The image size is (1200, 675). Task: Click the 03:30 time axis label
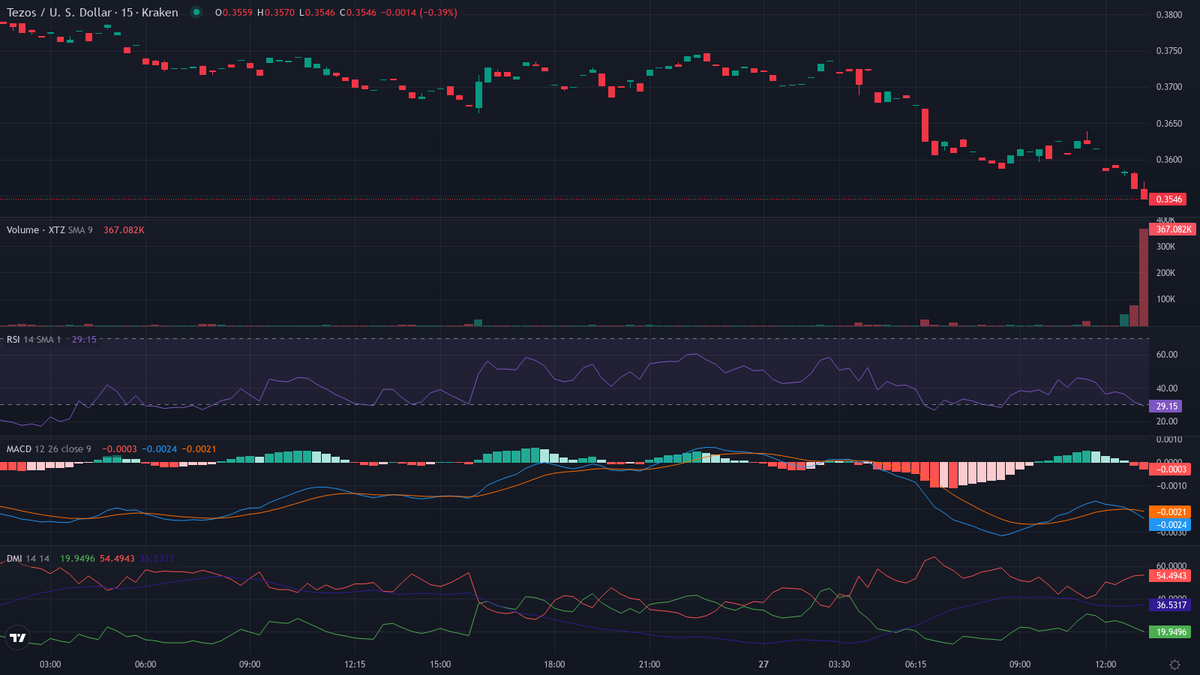(x=839, y=664)
